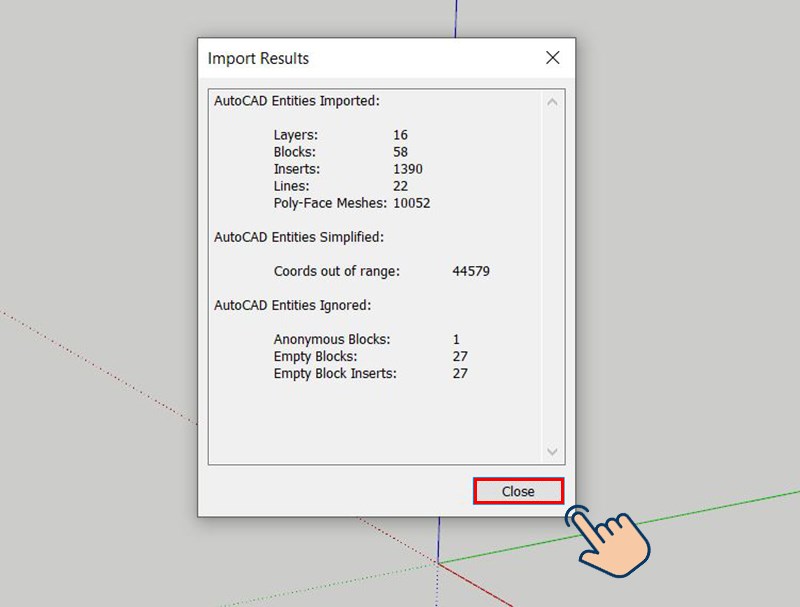The width and height of the screenshot is (800, 607).
Task: Click the Lines value 22
Action: pyautogui.click(x=401, y=186)
